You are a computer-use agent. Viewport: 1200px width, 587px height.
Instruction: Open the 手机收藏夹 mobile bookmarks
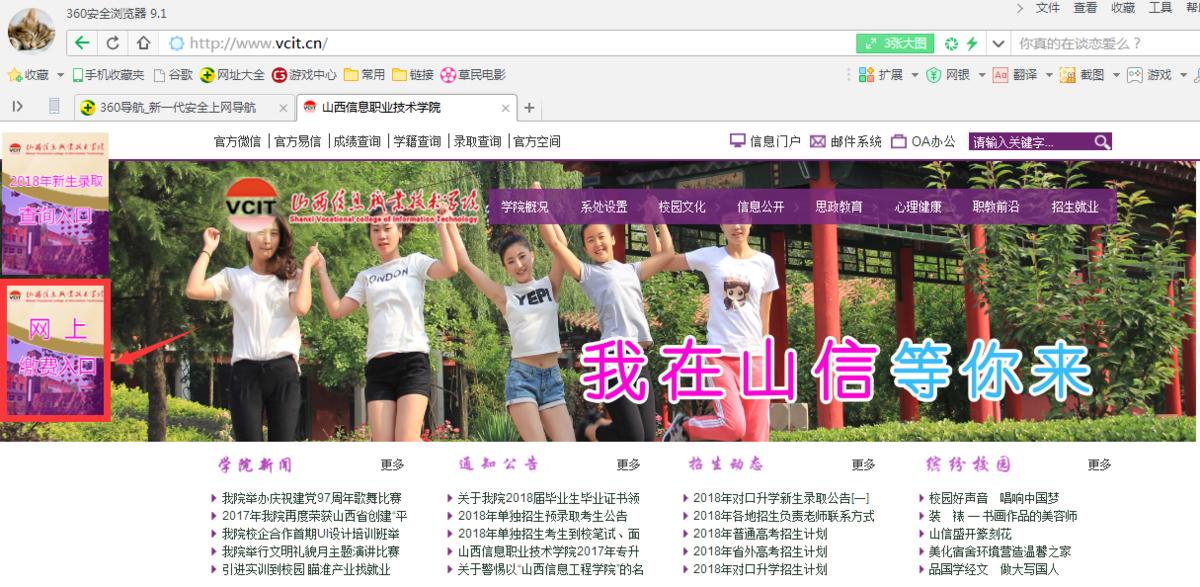[x=106, y=75]
